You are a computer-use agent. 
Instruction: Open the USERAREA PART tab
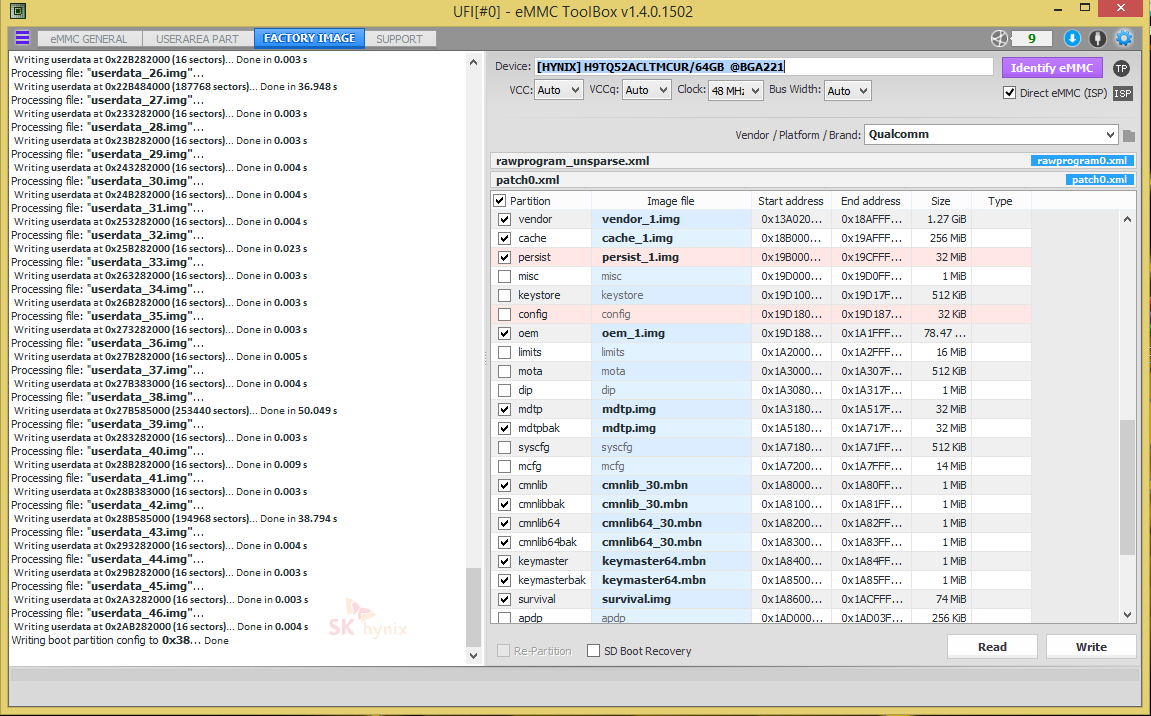(197, 39)
